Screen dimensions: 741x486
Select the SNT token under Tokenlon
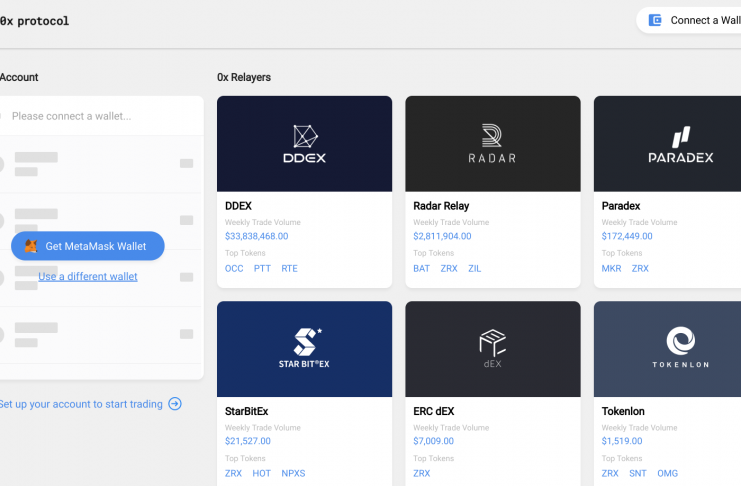638,473
